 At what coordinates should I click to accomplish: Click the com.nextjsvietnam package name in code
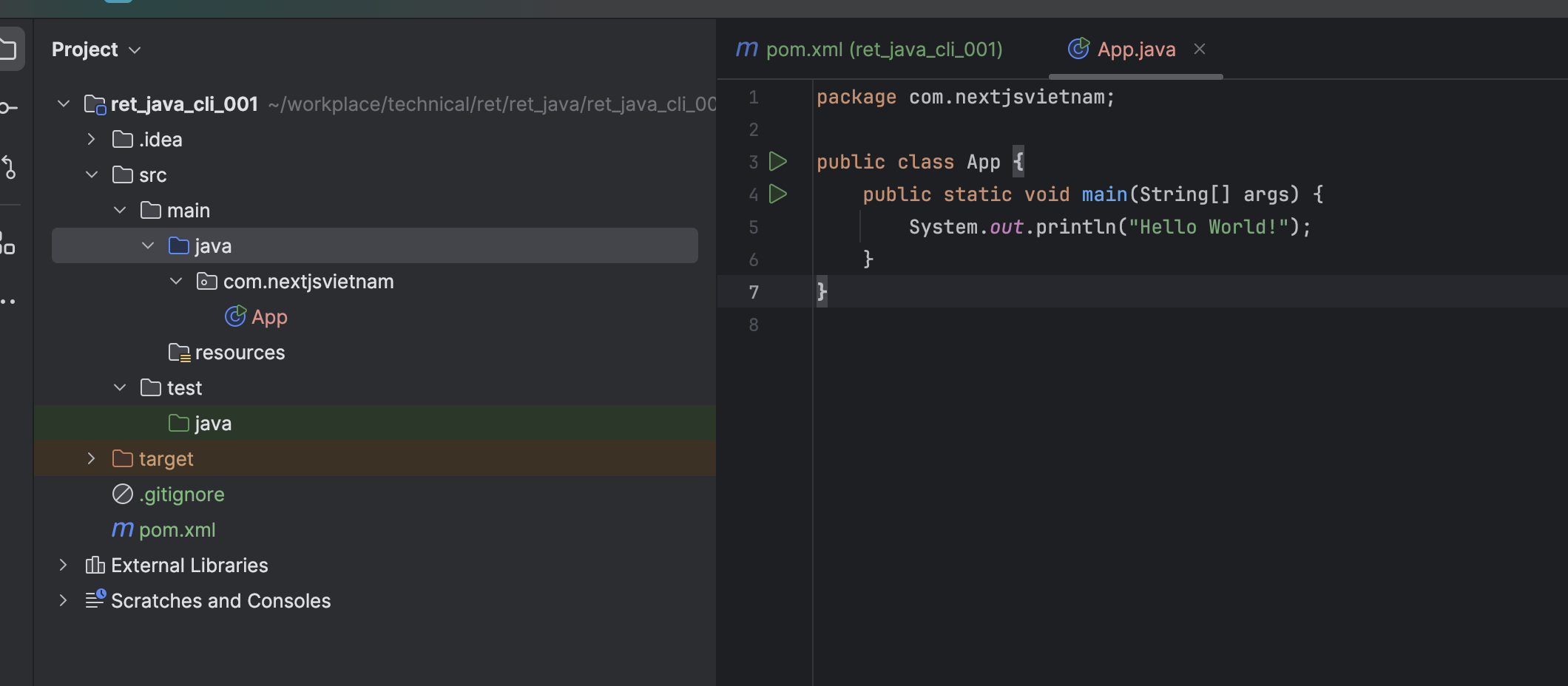pos(1007,98)
